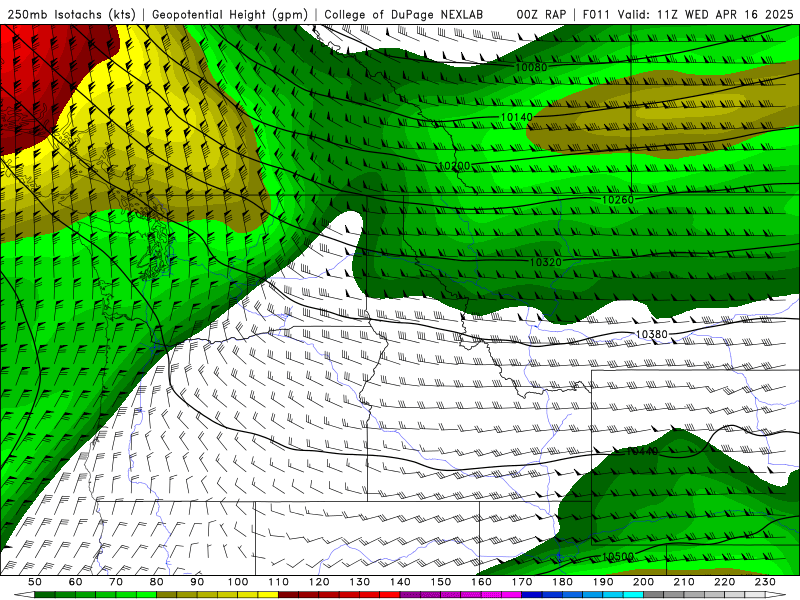Click the 200 knot legend label
The height and width of the screenshot is (600, 800).
point(644,582)
